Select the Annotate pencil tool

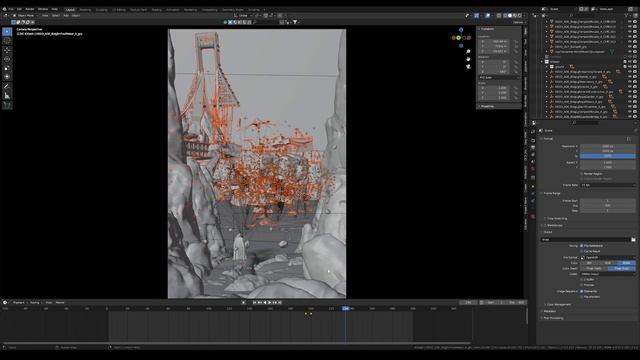[7, 87]
